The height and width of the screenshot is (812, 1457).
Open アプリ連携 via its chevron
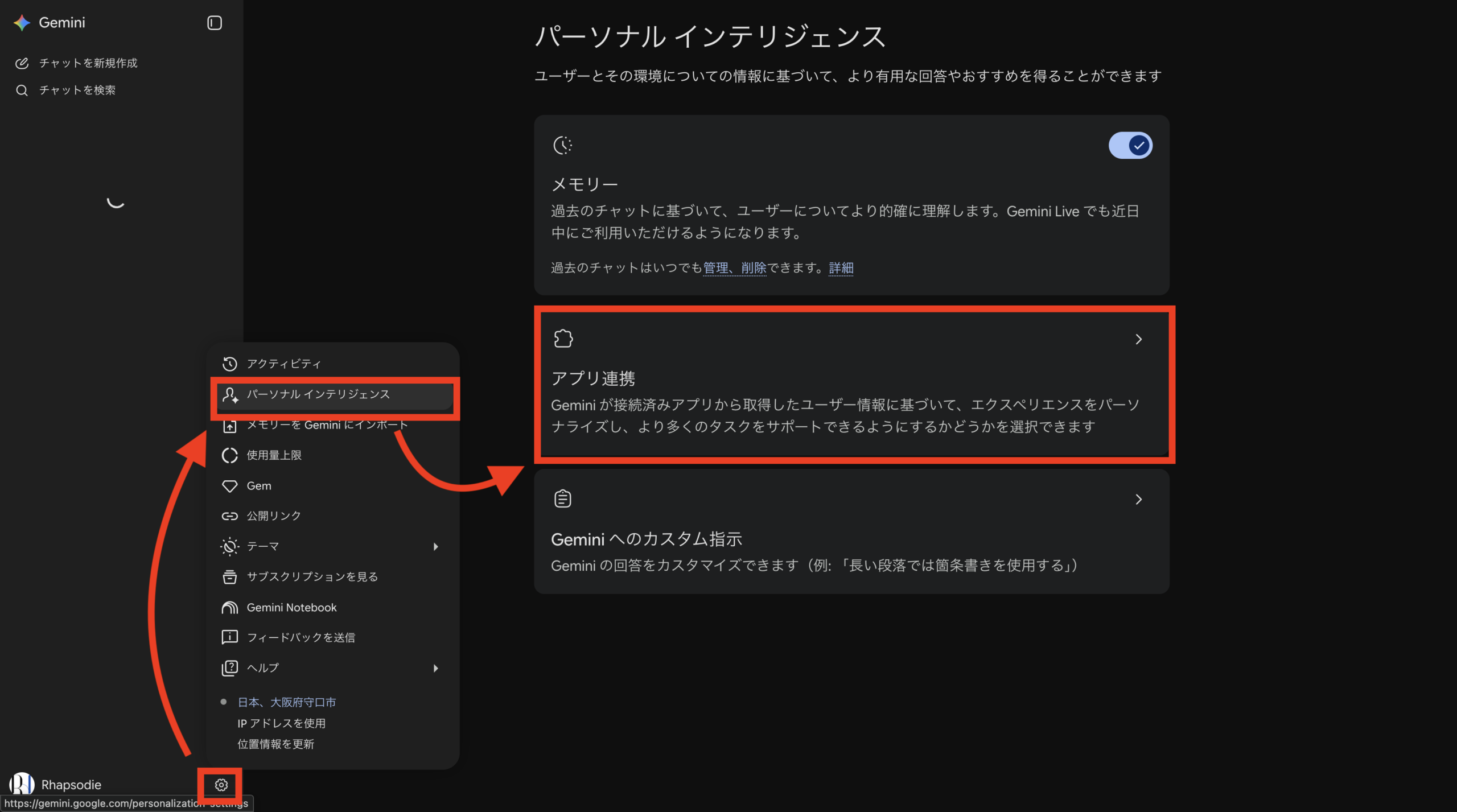[x=1139, y=340]
